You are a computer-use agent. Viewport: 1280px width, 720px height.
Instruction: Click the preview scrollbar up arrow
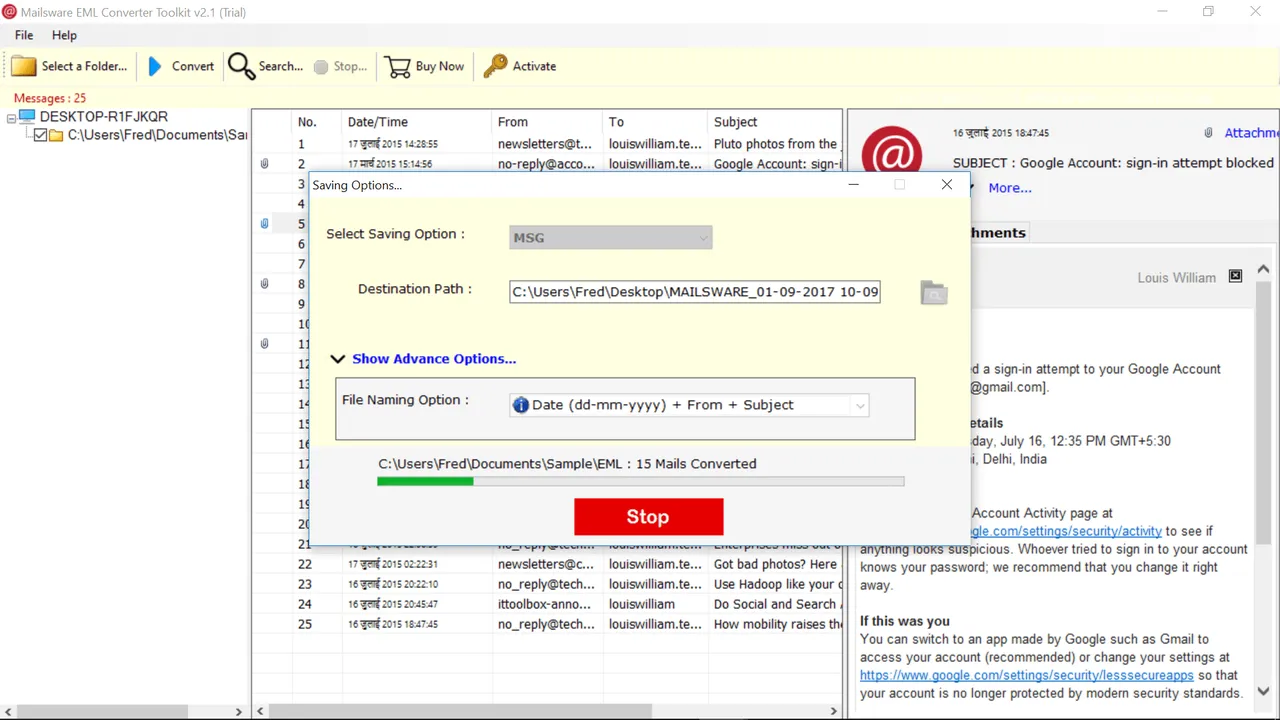click(x=1263, y=269)
